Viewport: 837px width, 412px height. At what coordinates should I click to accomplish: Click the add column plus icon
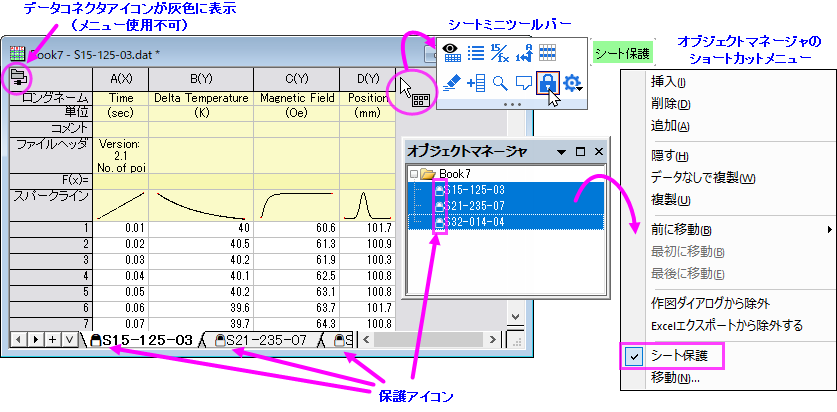(x=476, y=83)
